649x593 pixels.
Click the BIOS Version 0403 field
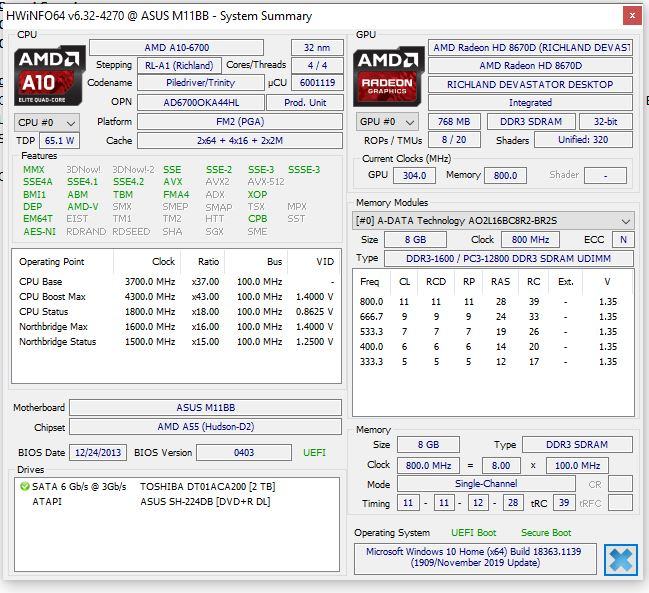pyautogui.click(x=244, y=453)
